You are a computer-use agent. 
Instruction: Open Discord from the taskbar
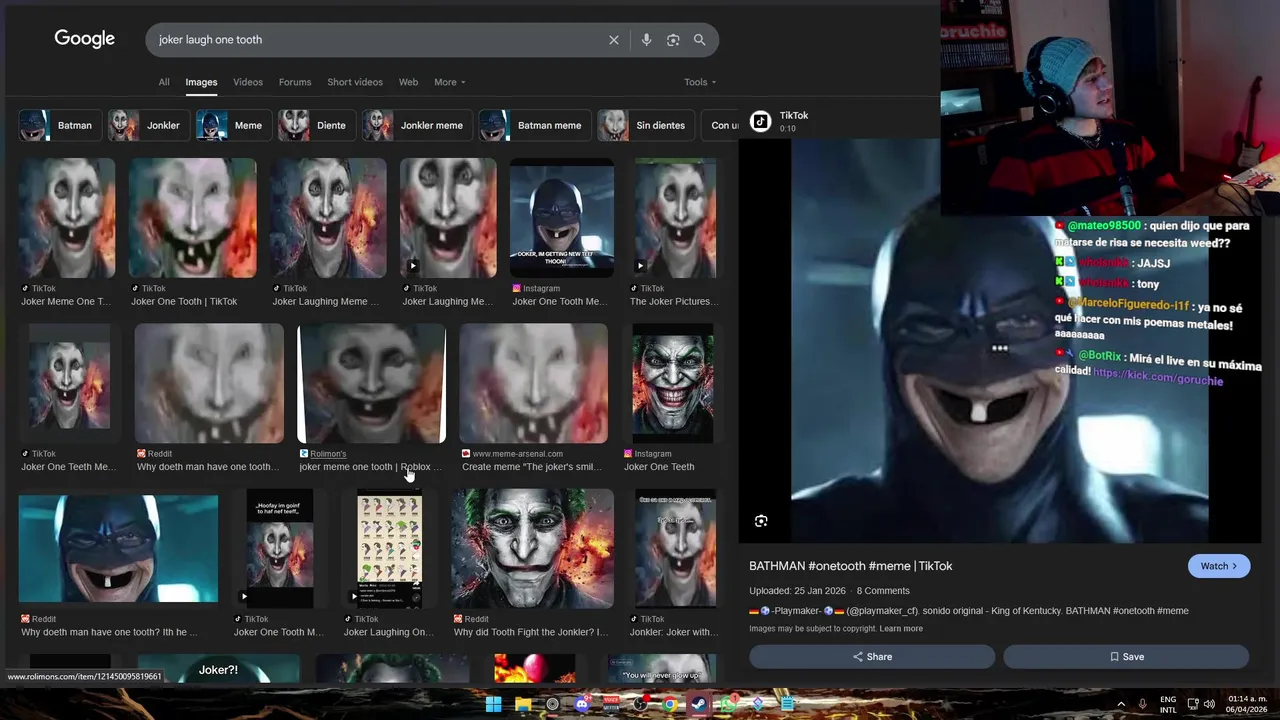tap(582, 704)
